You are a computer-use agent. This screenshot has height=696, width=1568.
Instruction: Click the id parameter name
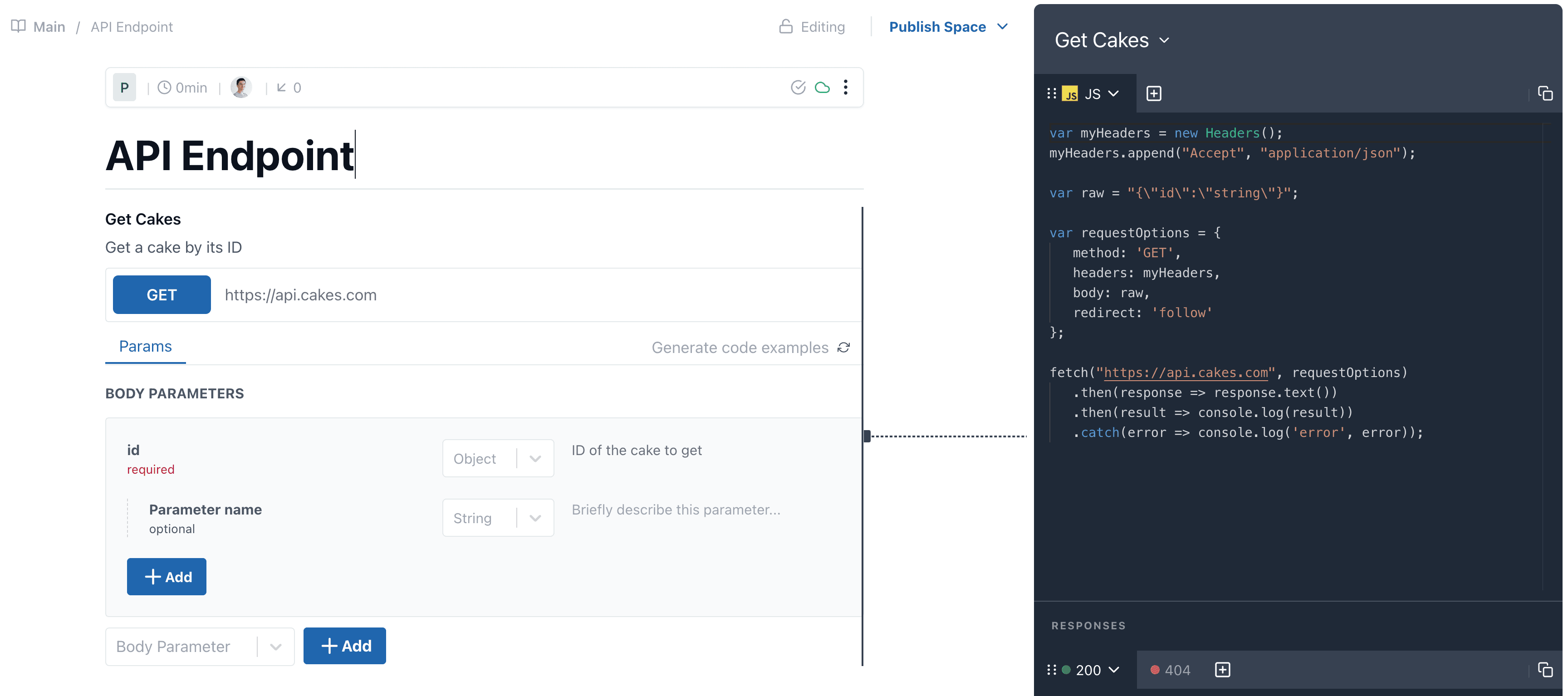133,450
